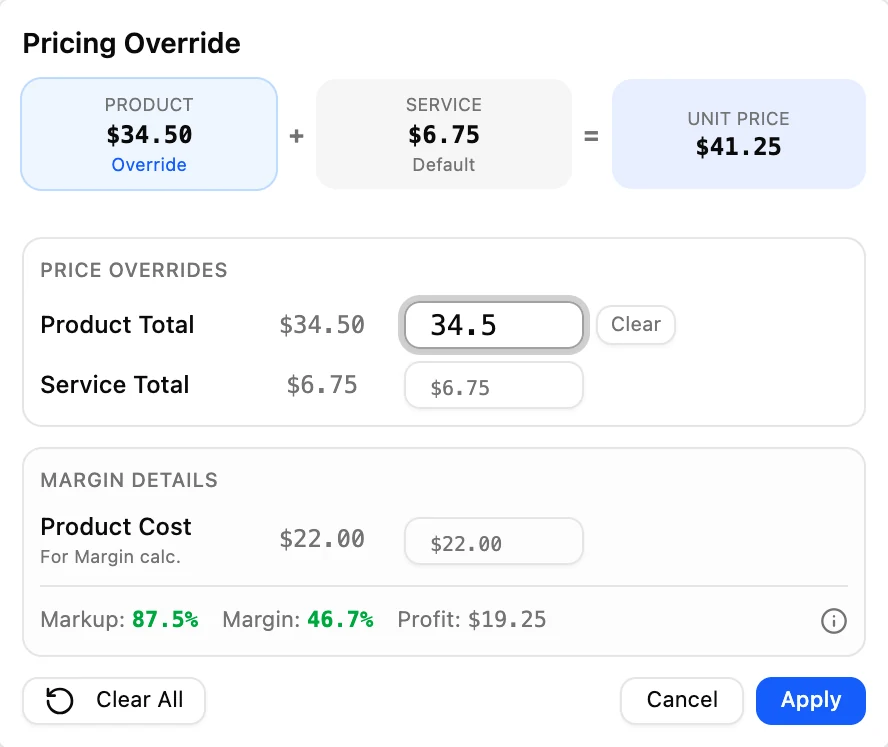This screenshot has height=747, width=888.
Task: Cancel the pricing override dialog
Action: click(681, 701)
